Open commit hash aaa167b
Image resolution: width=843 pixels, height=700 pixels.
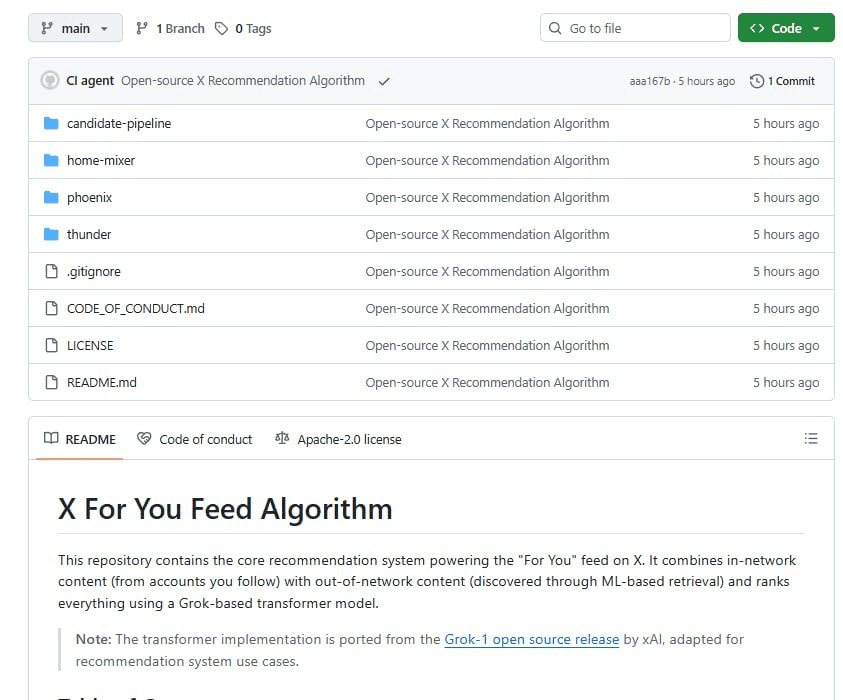651,81
